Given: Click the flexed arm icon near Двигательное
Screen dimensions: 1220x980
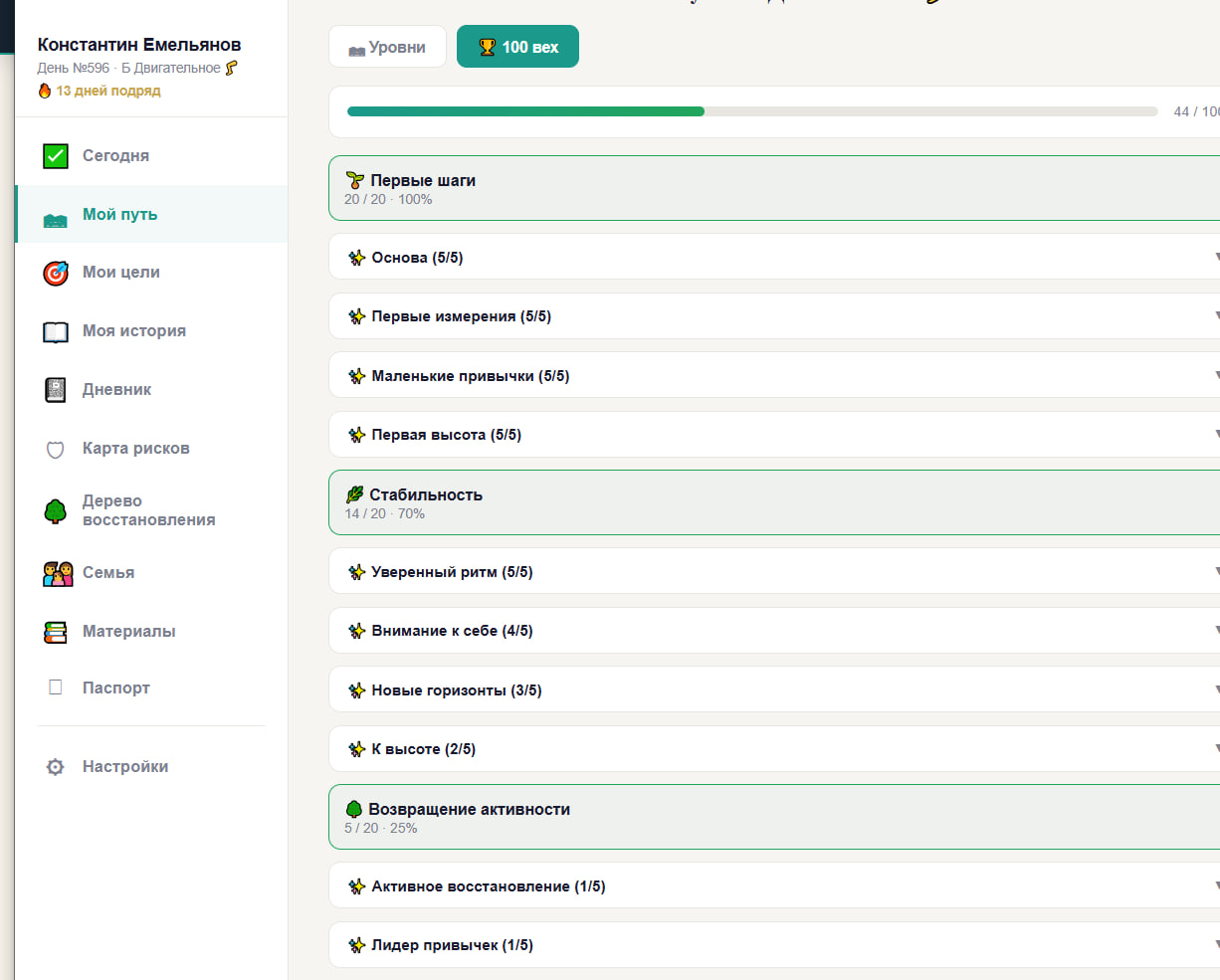Looking at the screenshot, I should pyautogui.click(x=232, y=68).
